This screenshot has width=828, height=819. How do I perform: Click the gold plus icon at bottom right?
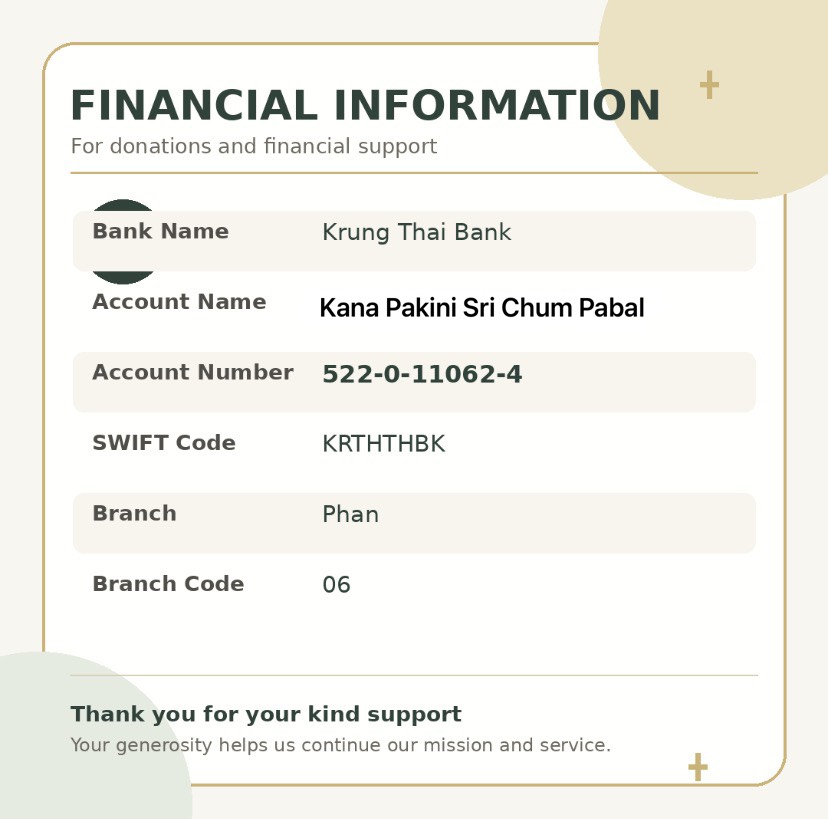698,767
